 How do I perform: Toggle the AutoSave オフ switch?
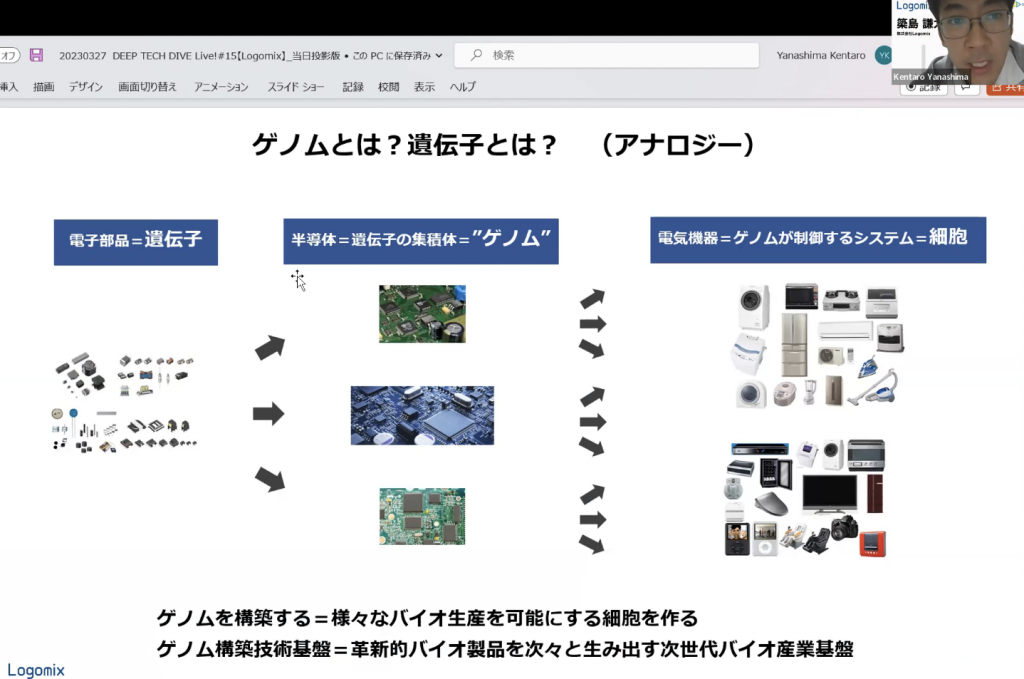8,55
